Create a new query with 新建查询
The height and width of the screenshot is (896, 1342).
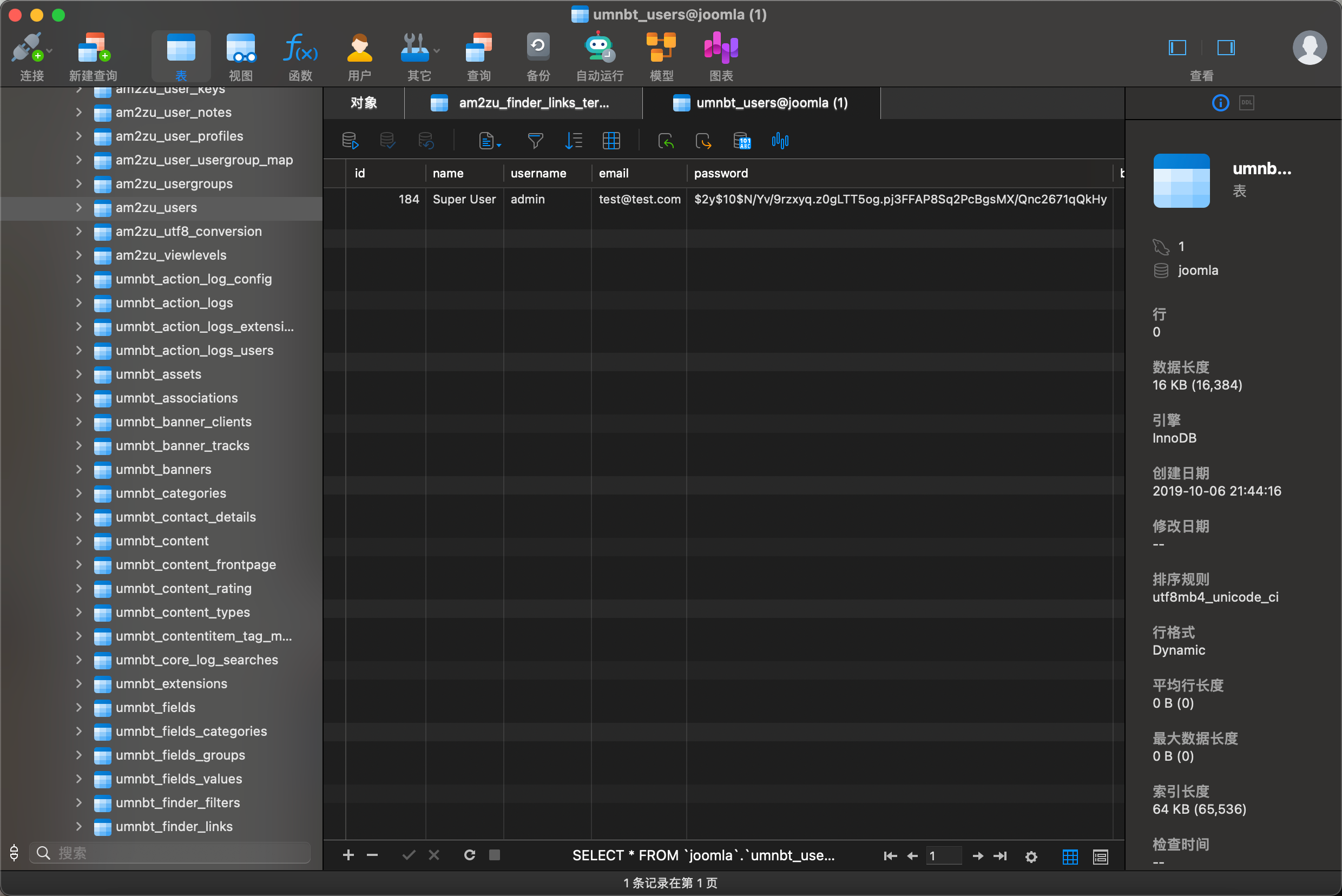click(93, 57)
